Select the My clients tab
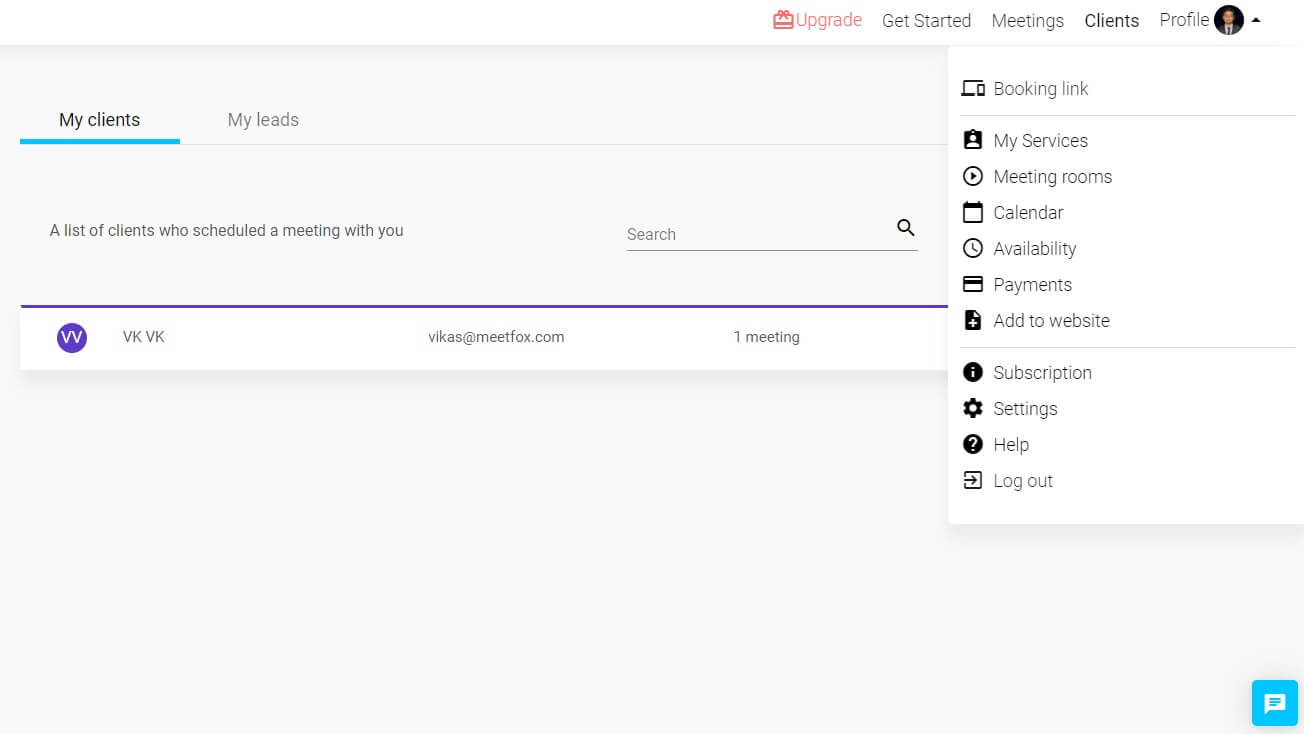 tap(100, 120)
